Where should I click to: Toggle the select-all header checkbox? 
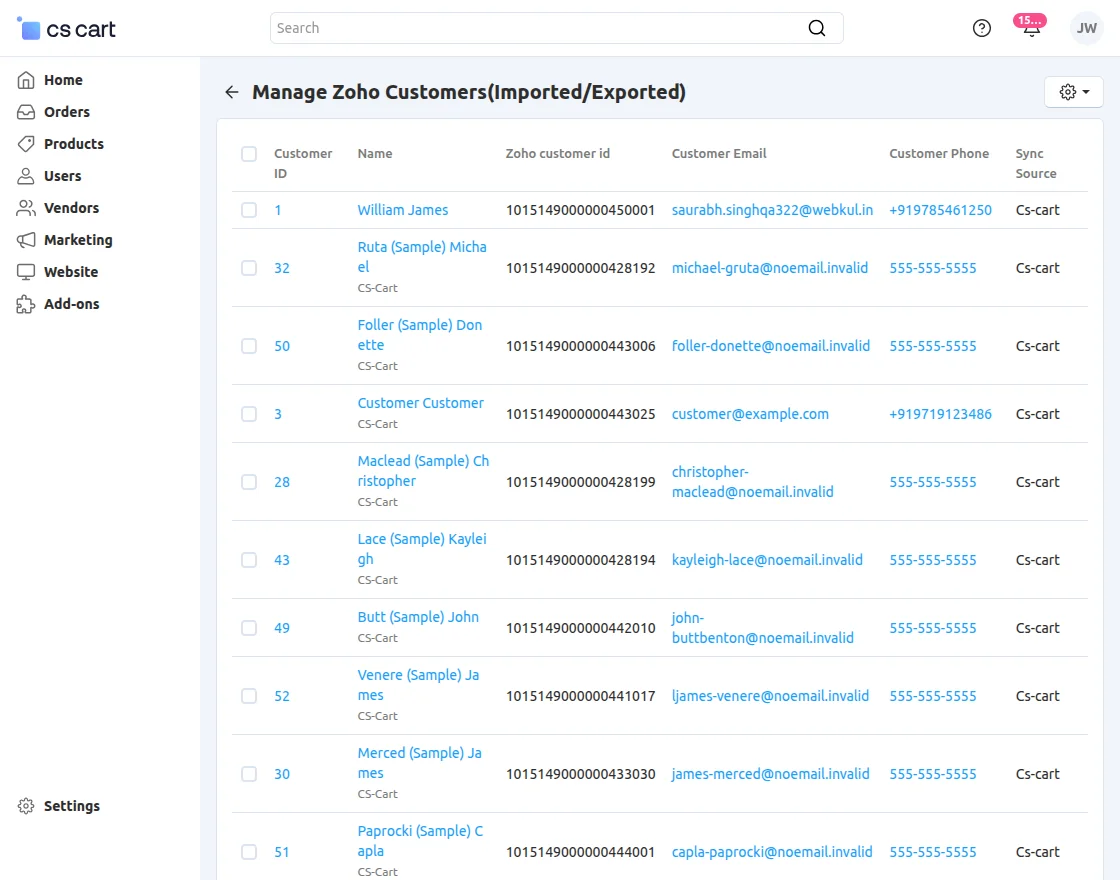249,154
